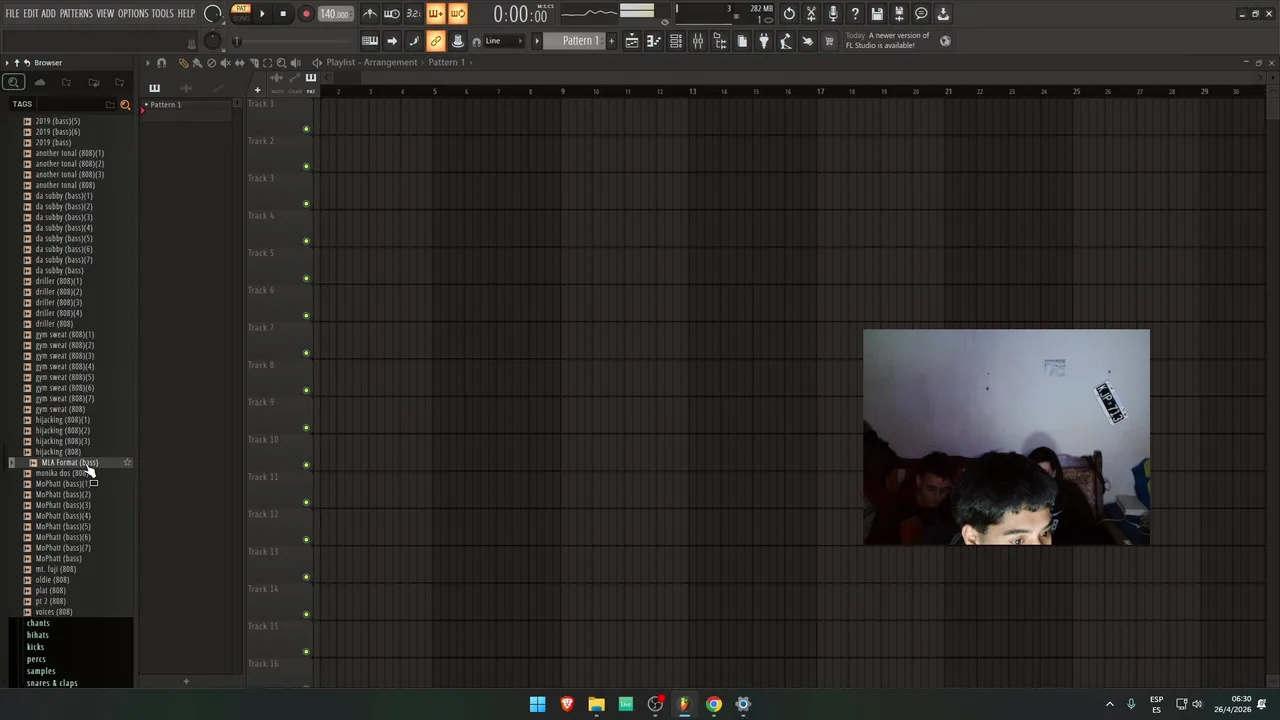Select the playlist delete tool
Screen dimensions: 1280x720
(211, 62)
